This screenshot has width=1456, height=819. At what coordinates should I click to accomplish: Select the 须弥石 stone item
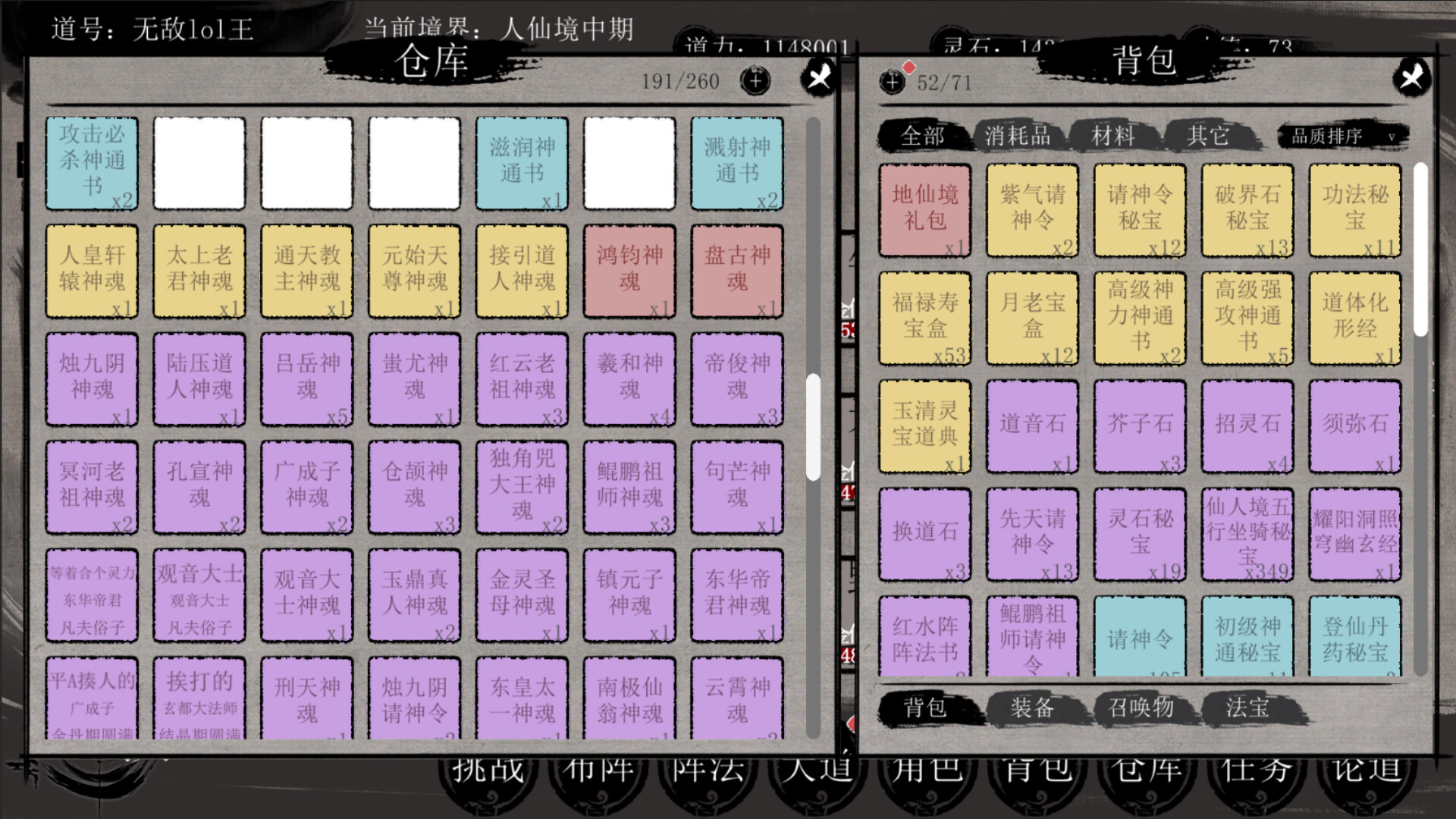1354,425
